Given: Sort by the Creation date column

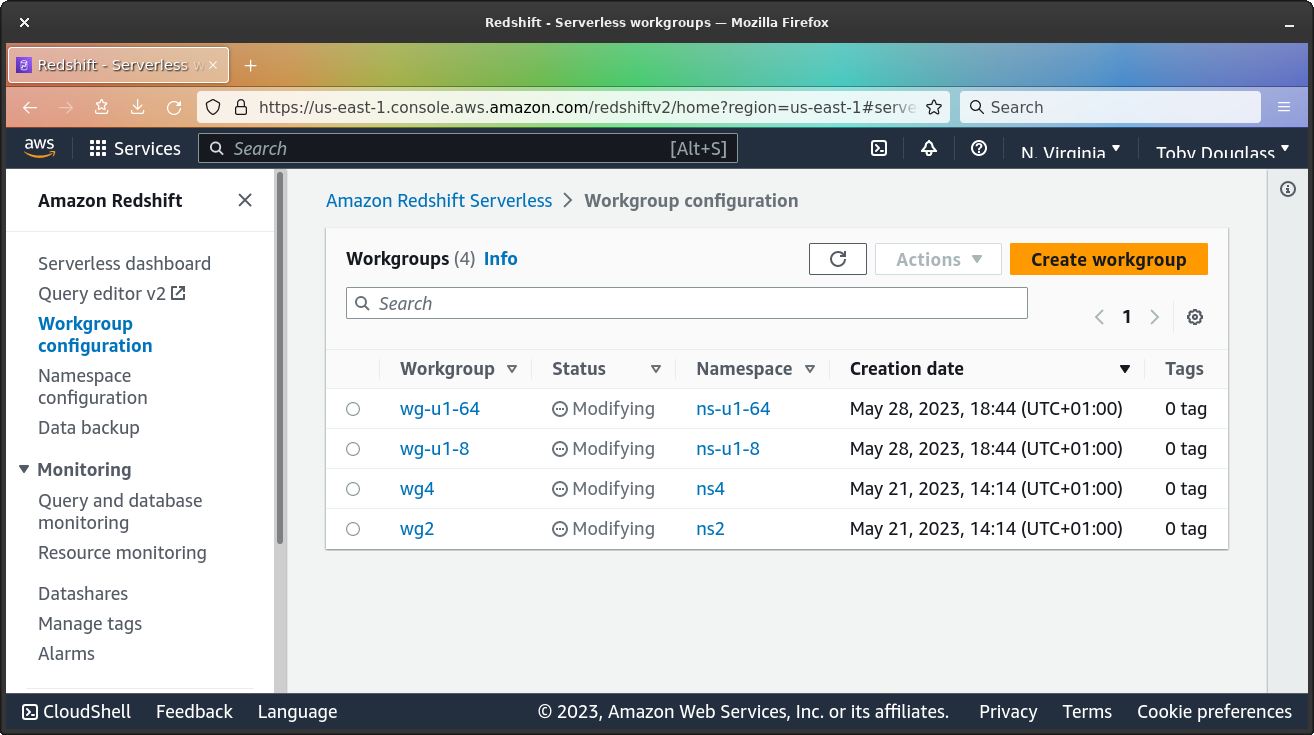Looking at the screenshot, I should tap(990, 369).
